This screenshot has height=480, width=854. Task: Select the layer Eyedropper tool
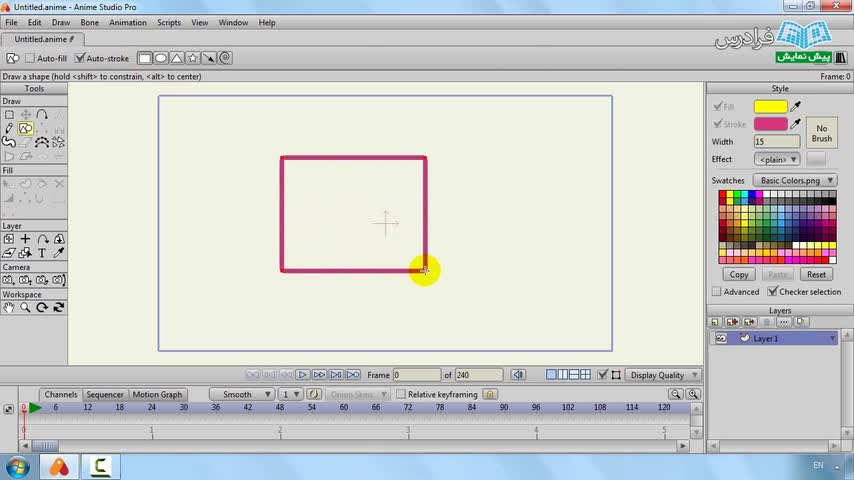(59, 253)
